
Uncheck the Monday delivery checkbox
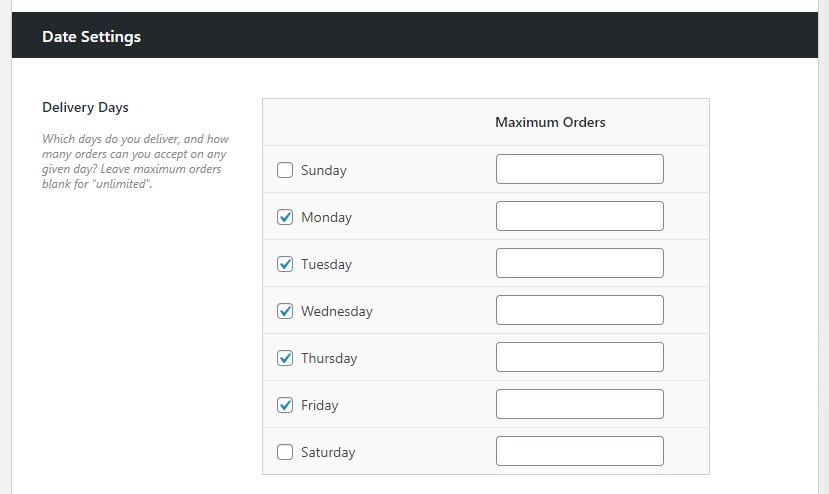[x=285, y=217]
